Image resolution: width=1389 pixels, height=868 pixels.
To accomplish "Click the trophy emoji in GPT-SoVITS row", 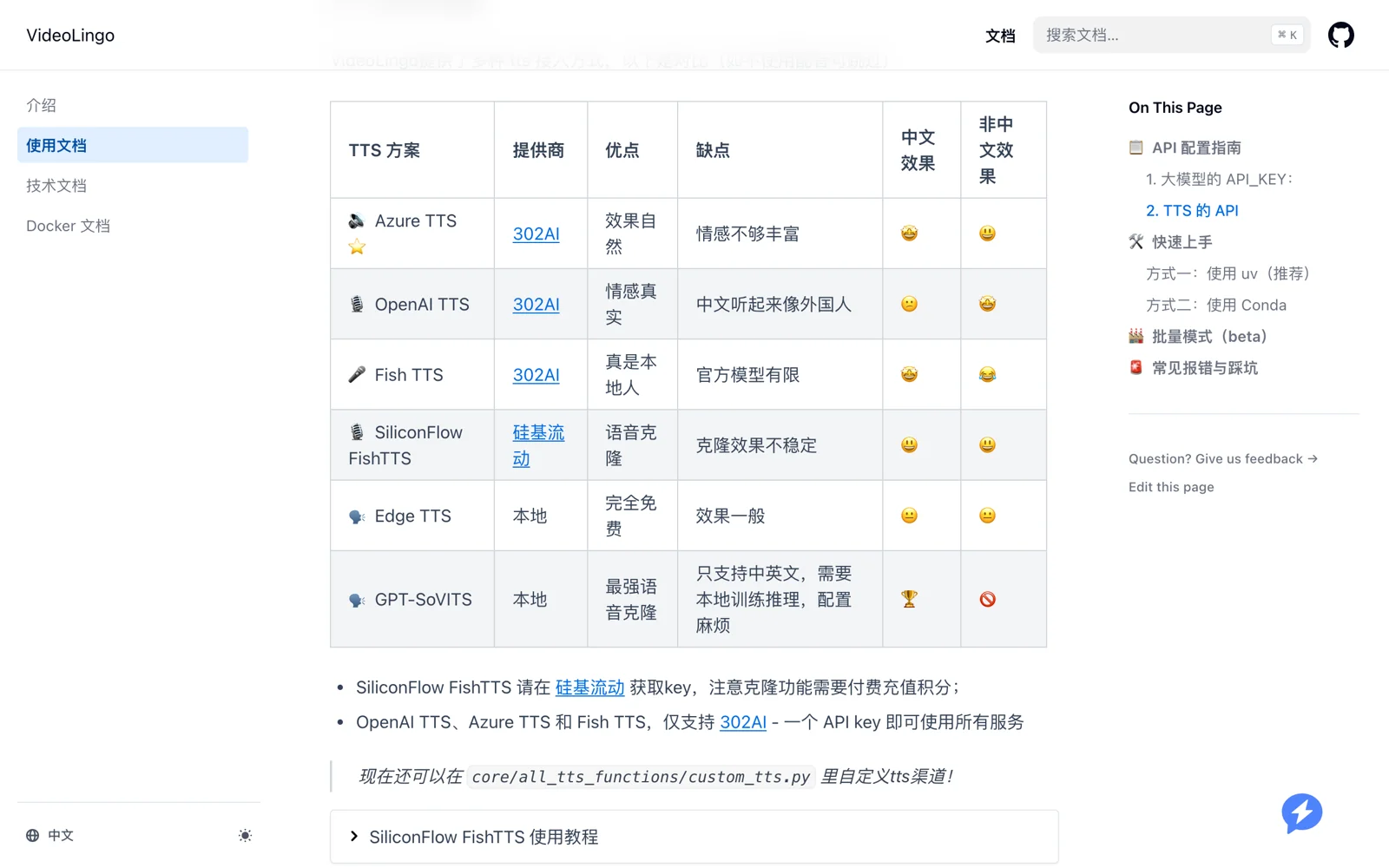I will 909,599.
